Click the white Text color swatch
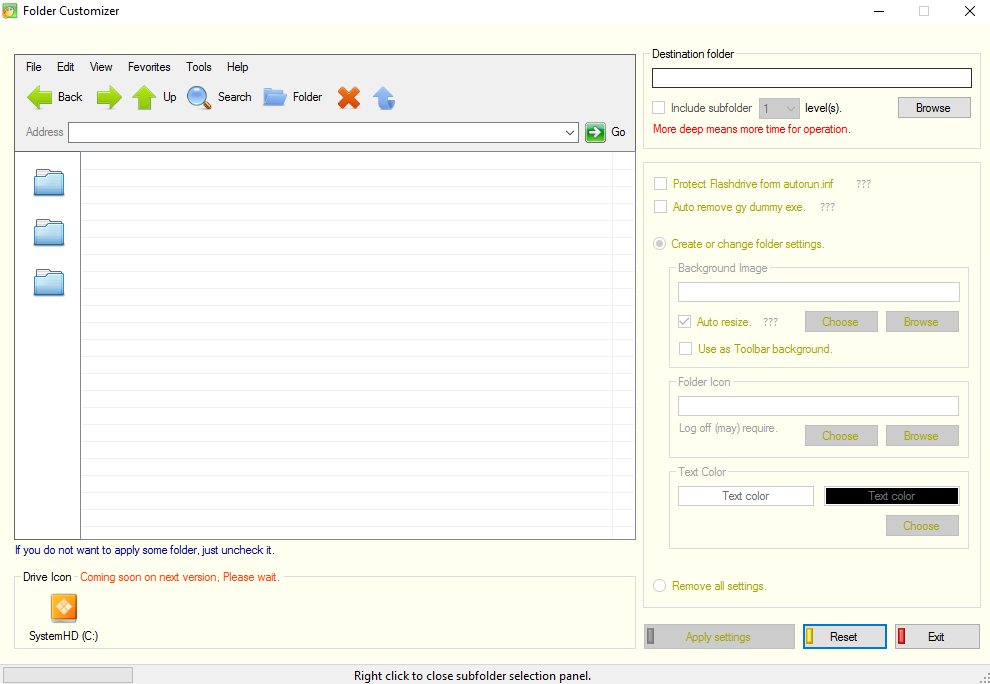990x684 pixels. (x=746, y=496)
